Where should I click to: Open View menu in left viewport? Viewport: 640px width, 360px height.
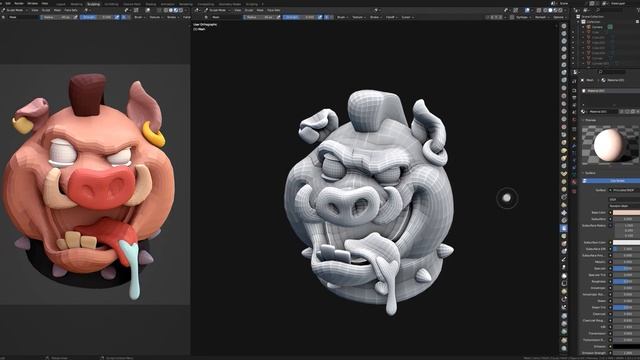click(x=35, y=10)
